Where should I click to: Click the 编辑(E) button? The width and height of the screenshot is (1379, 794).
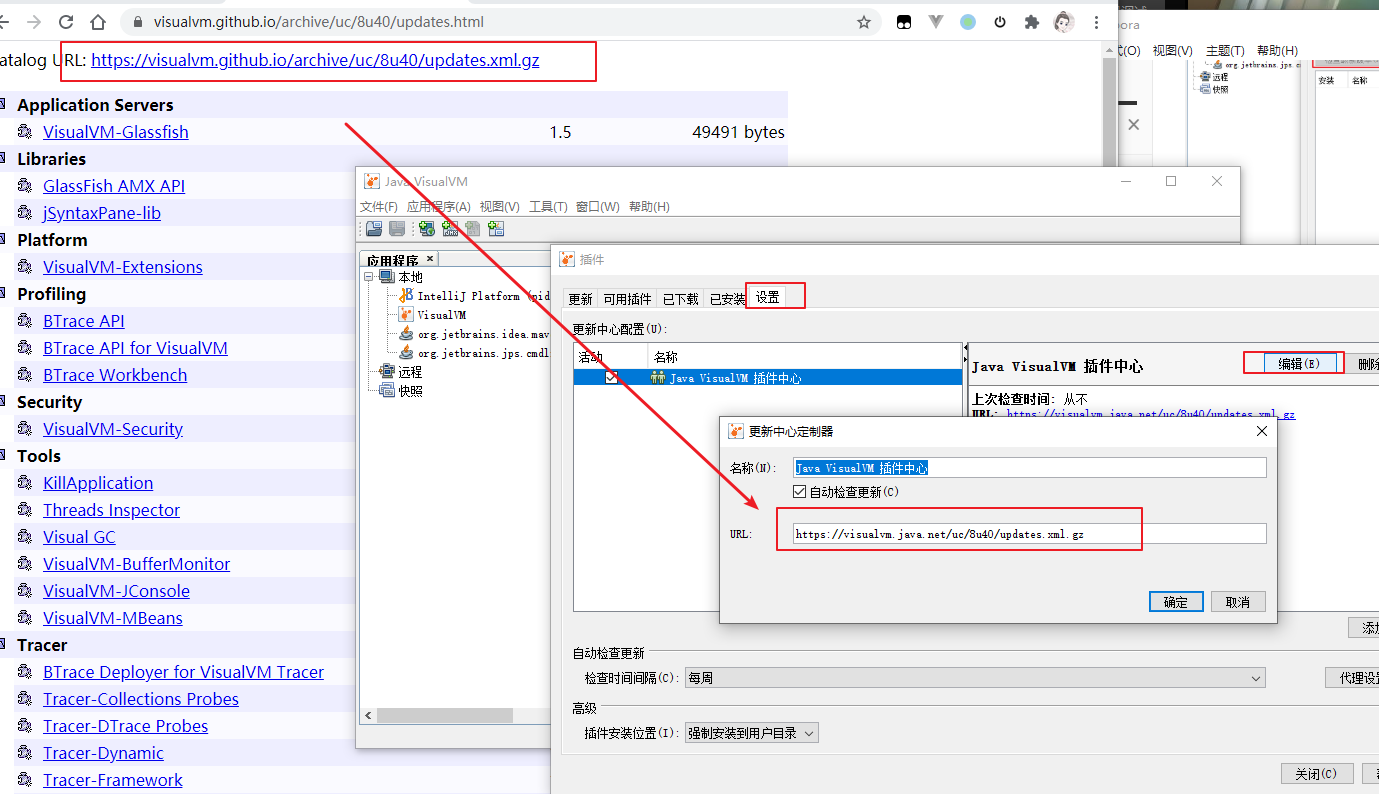coord(1298,364)
